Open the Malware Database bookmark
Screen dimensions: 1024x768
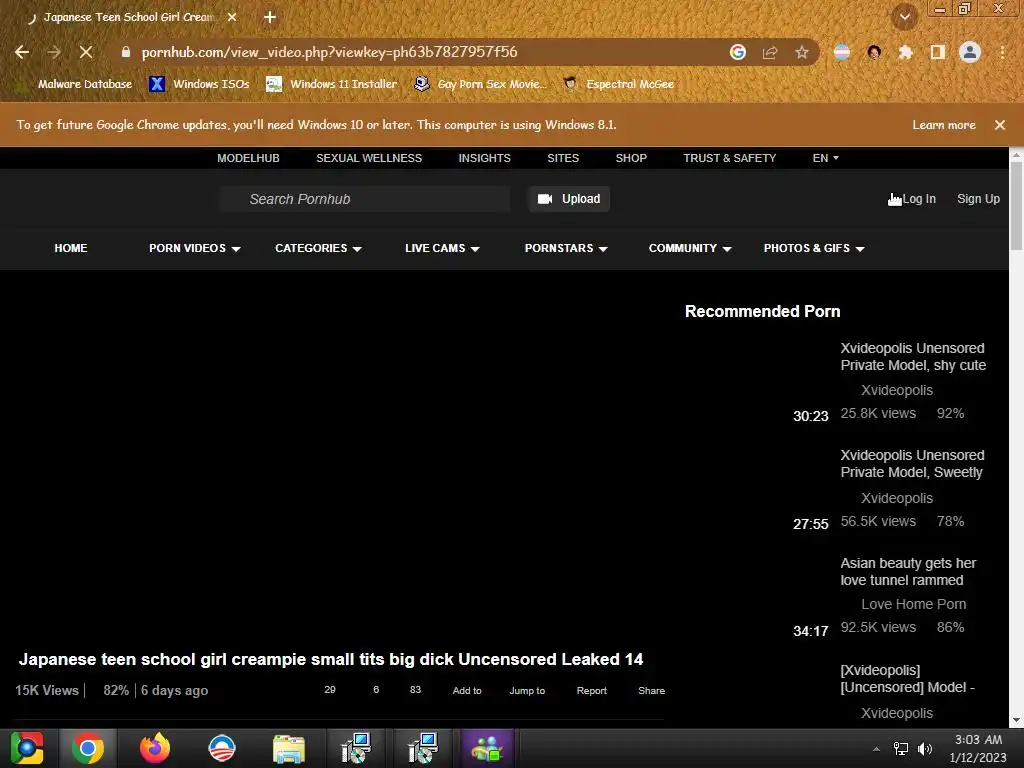coord(76,84)
